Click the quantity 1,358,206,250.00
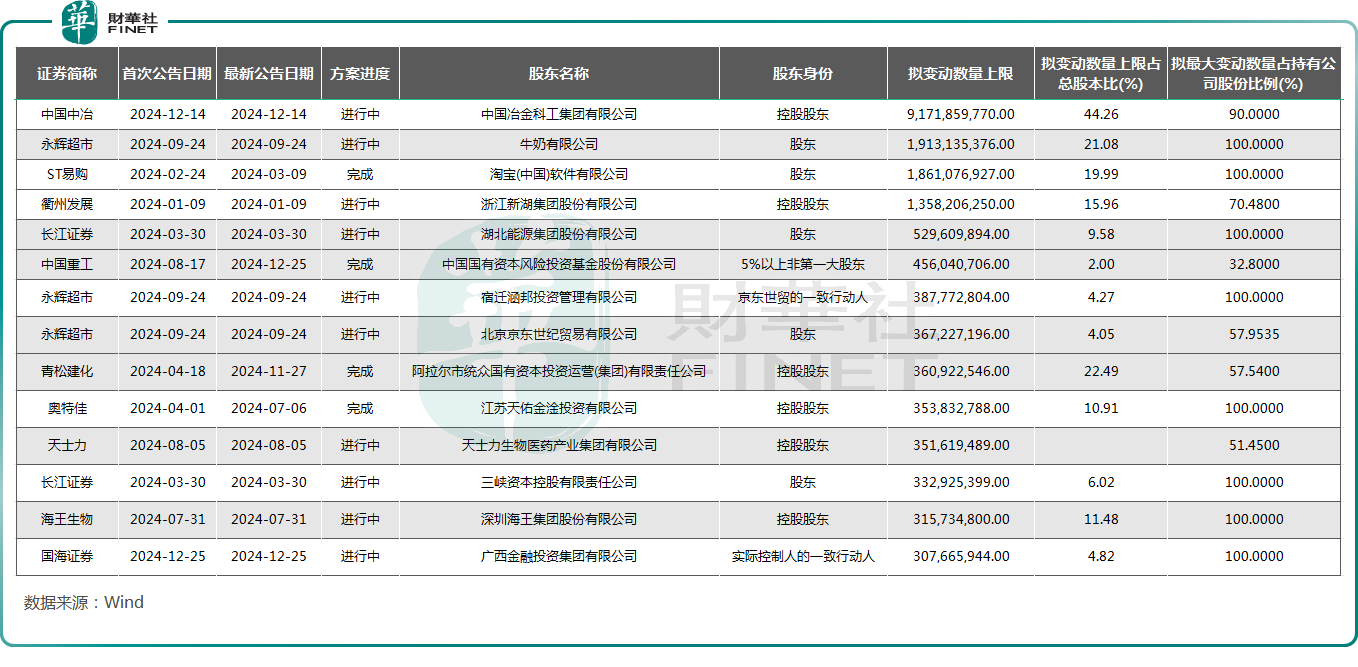 point(960,204)
